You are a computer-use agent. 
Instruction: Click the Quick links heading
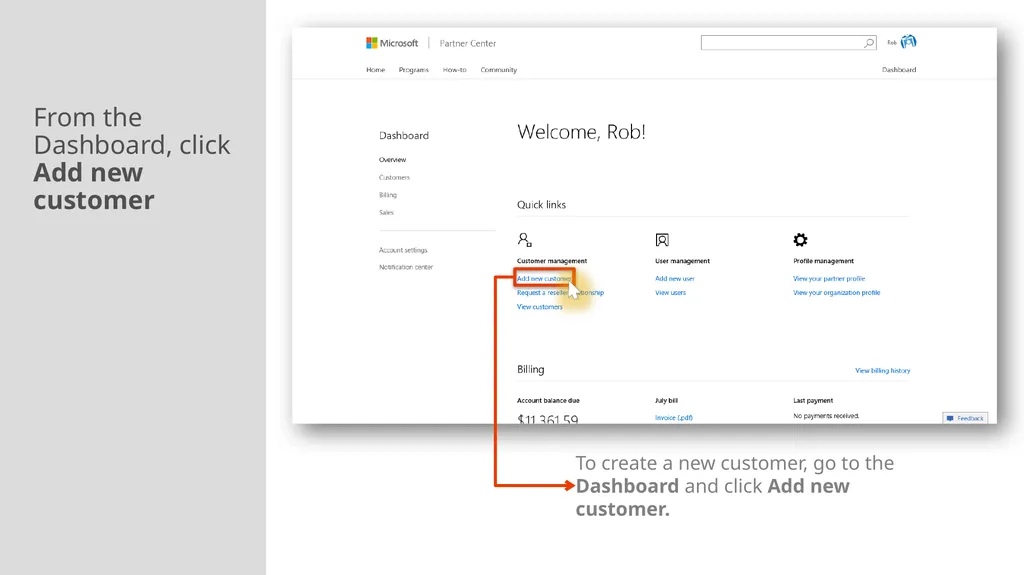tap(541, 205)
